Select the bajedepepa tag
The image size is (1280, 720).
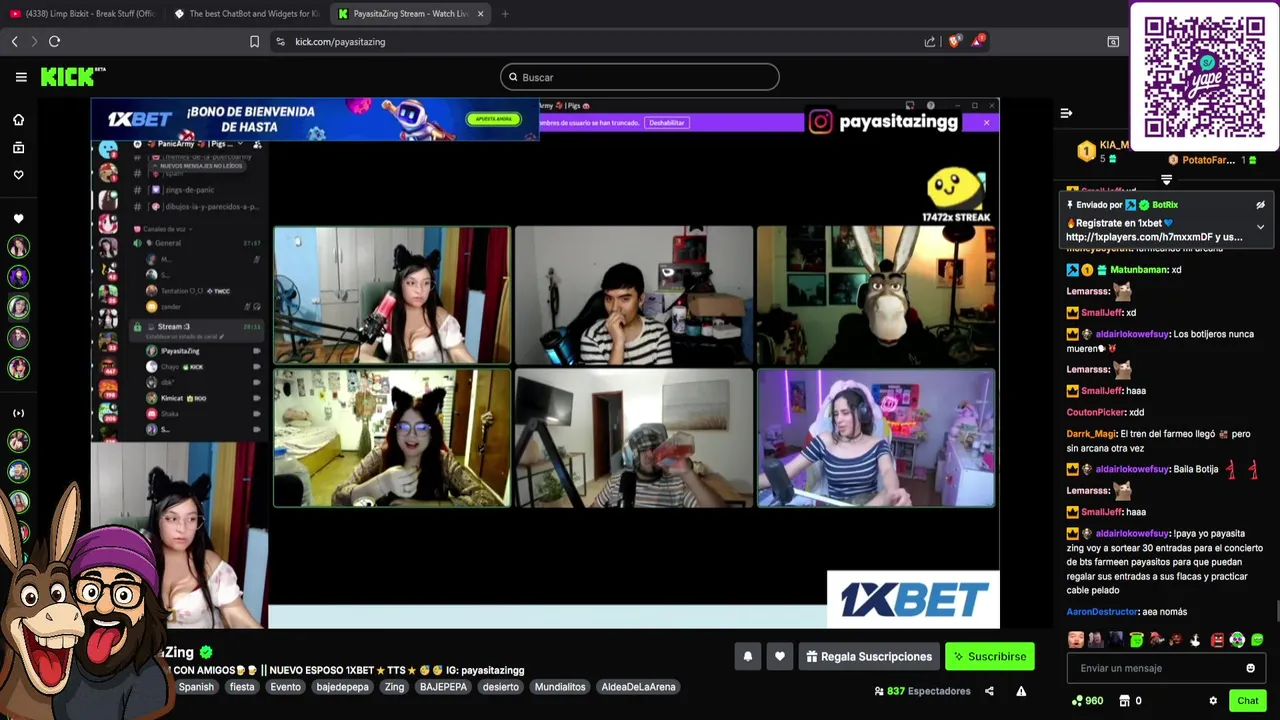coord(343,687)
